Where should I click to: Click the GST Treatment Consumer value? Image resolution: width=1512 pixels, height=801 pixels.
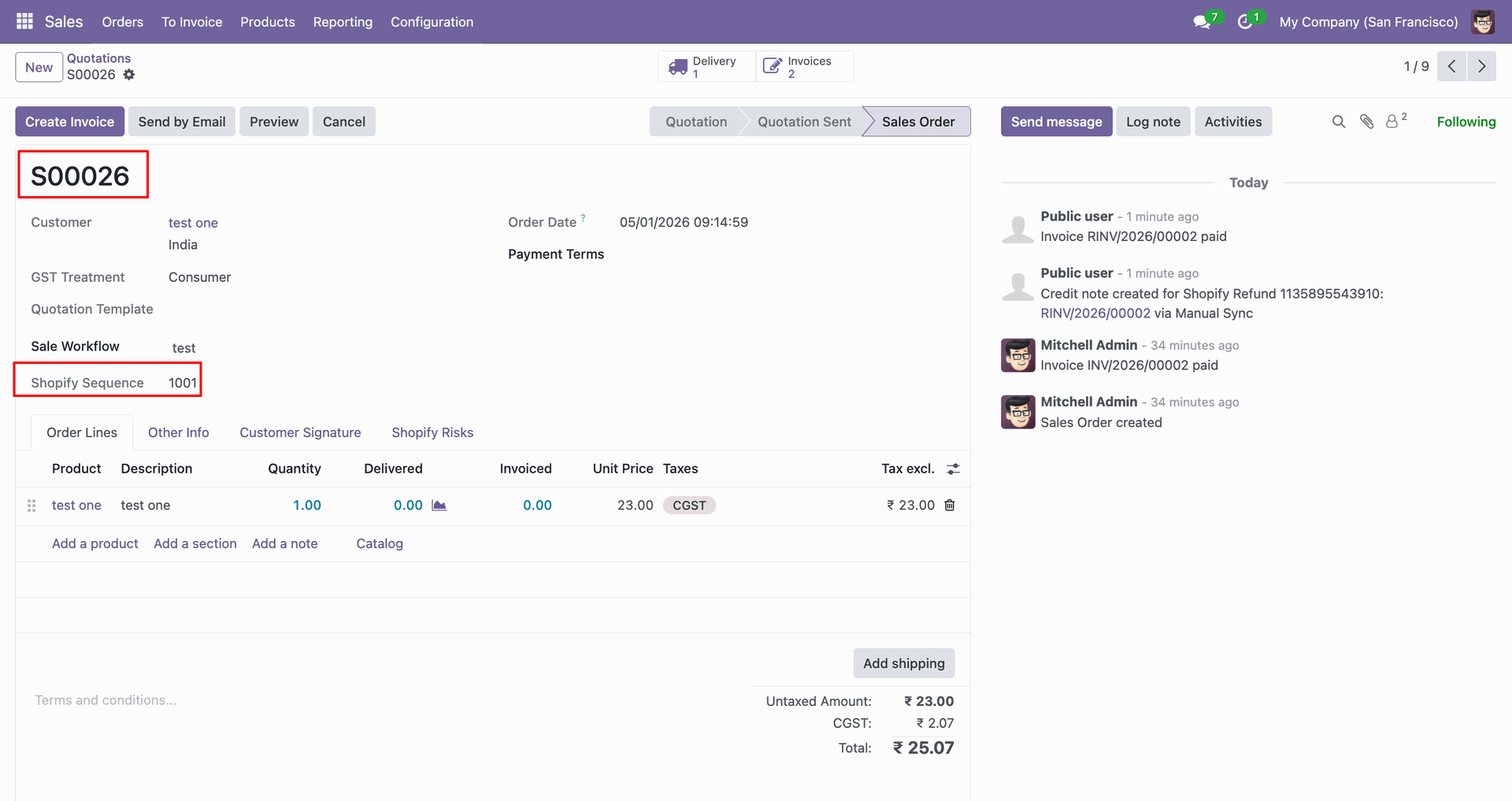point(200,277)
